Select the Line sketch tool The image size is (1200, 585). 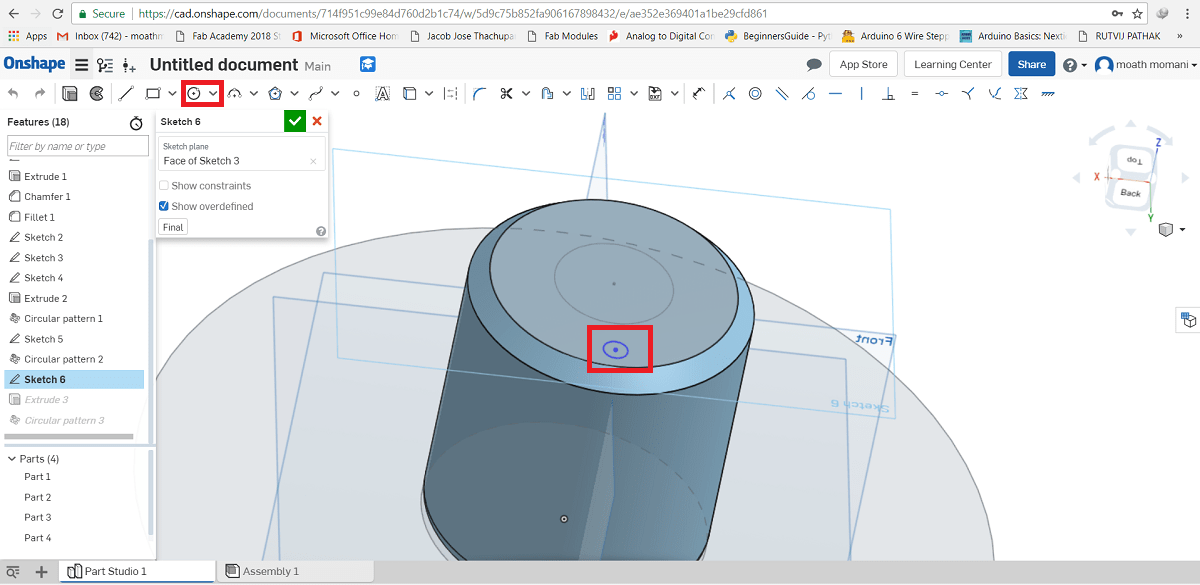(126, 94)
